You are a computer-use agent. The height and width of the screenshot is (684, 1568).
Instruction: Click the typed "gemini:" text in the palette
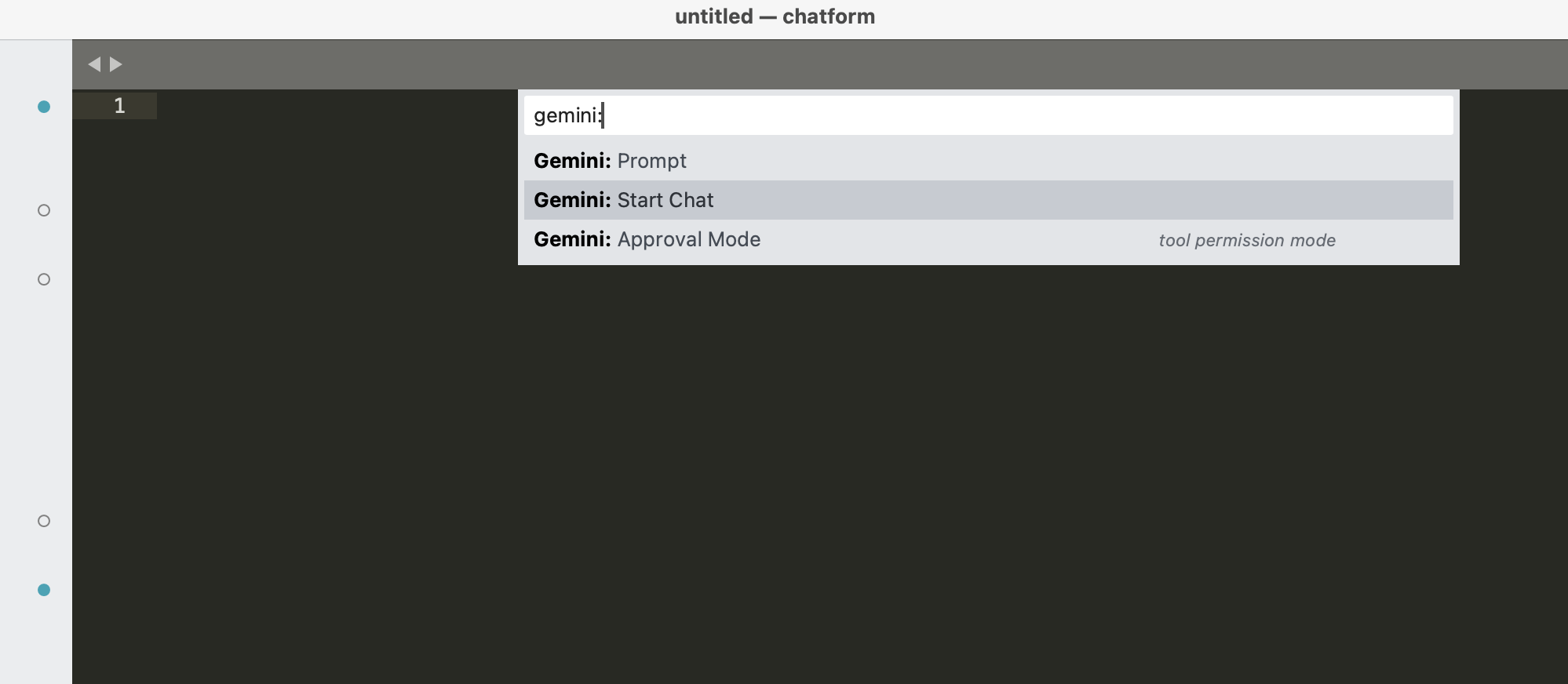[x=567, y=116]
